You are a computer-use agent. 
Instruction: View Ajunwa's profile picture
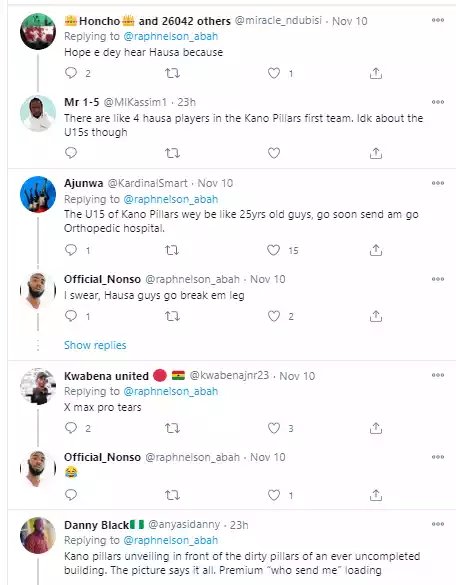(38, 194)
